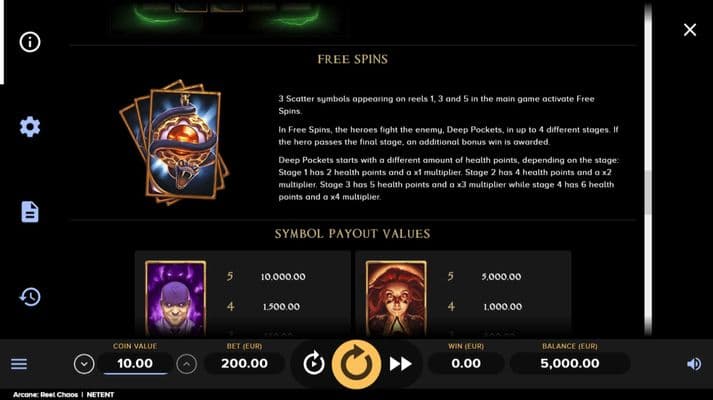The image size is (713, 400).
Task: Open the game rules document icon
Action: click(30, 212)
